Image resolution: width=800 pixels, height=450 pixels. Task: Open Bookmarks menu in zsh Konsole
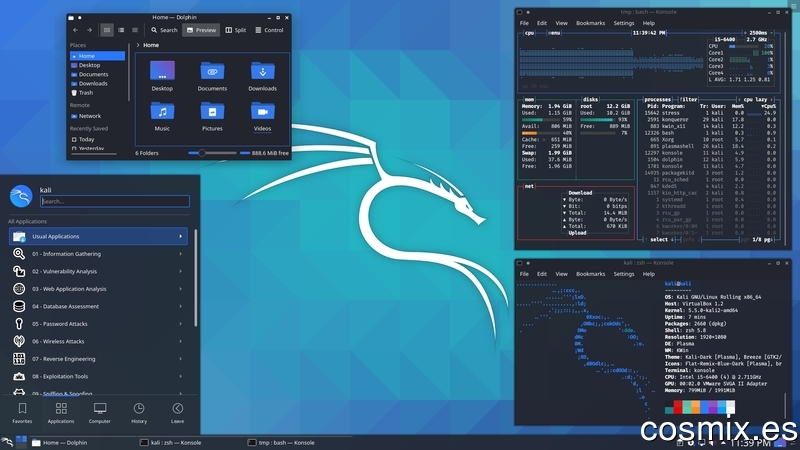click(x=590, y=274)
